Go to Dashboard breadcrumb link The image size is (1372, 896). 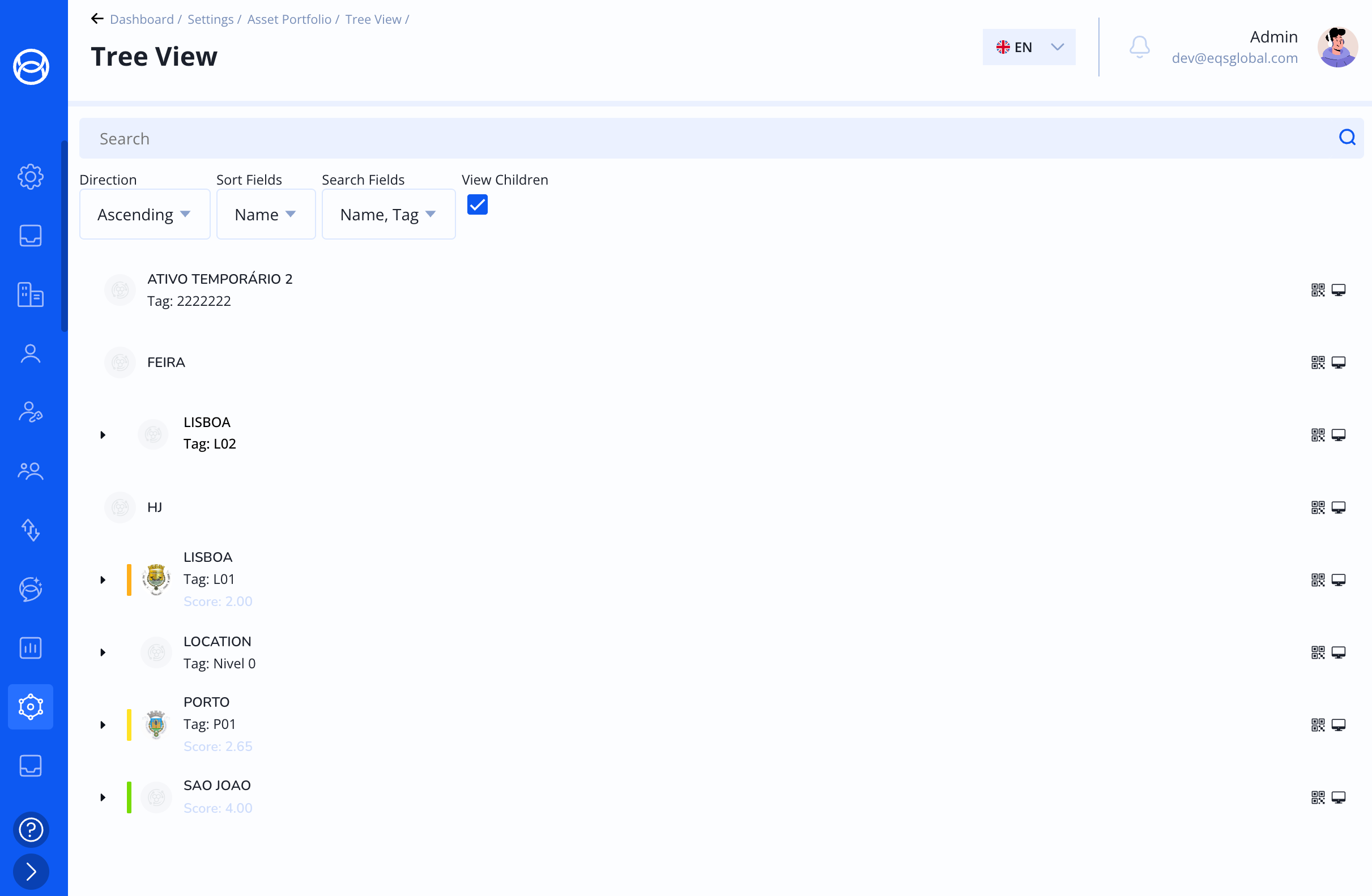click(141, 19)
